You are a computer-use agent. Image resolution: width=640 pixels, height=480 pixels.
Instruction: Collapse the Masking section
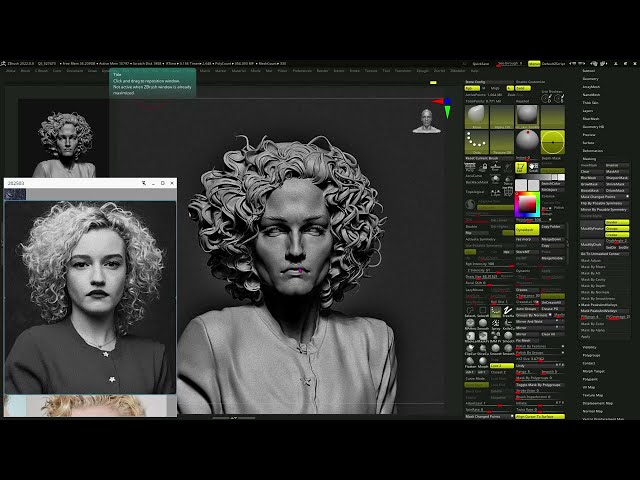pos(589,159)
